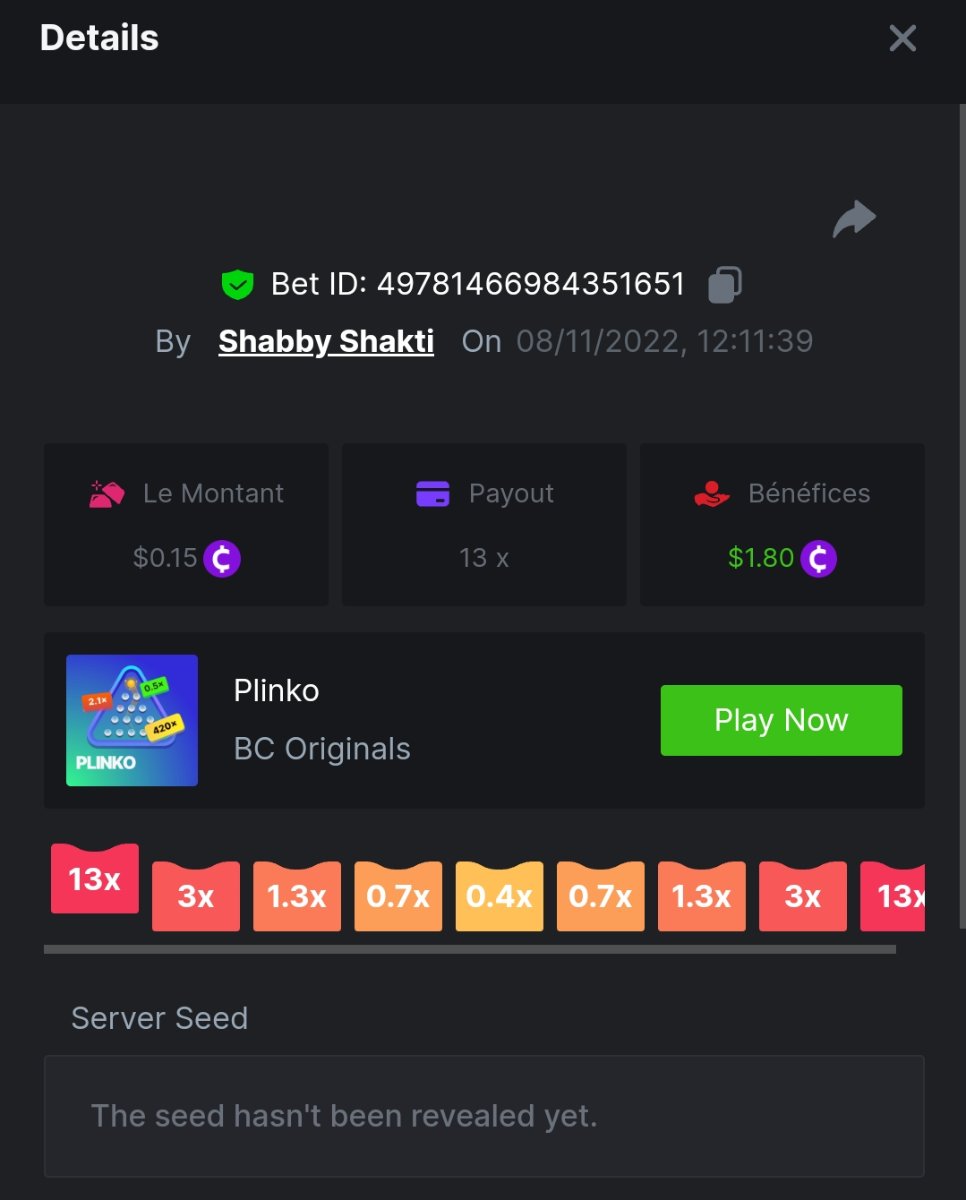Click the share arrow icon

pos(854,219)
